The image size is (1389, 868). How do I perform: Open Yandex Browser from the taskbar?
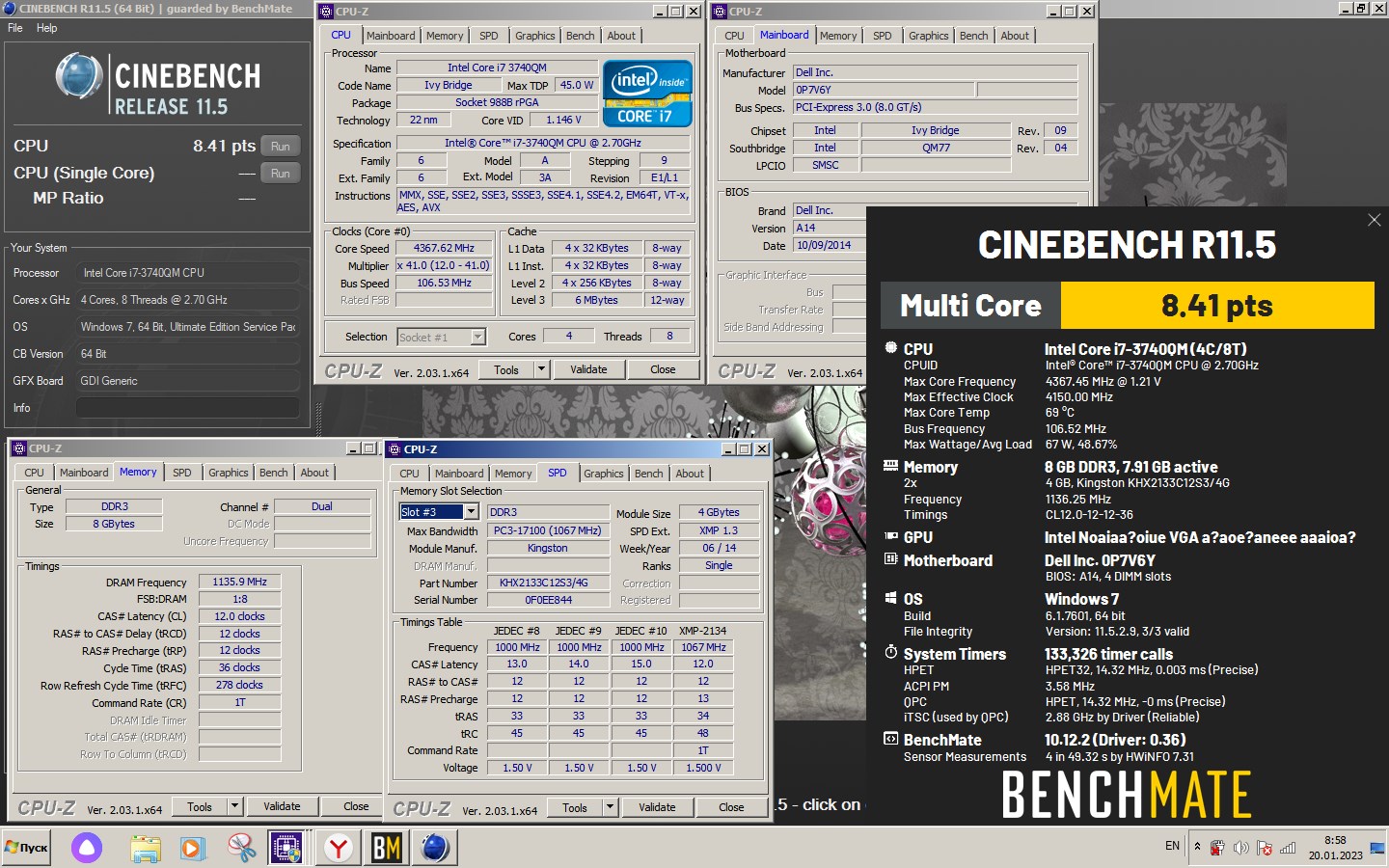pyautogui.click(x=339, y=848)
